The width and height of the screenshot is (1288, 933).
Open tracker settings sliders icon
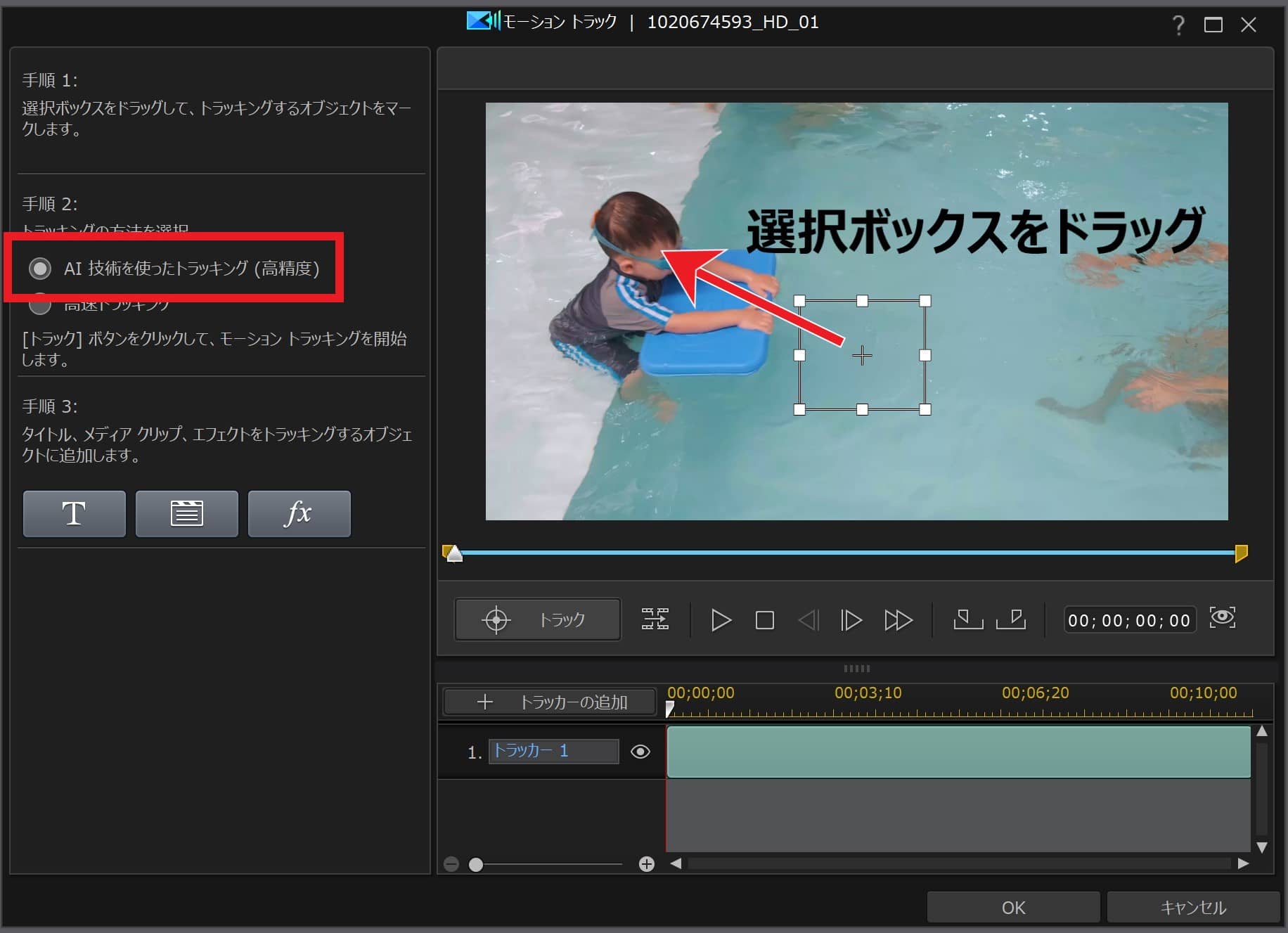coord(655,619)
